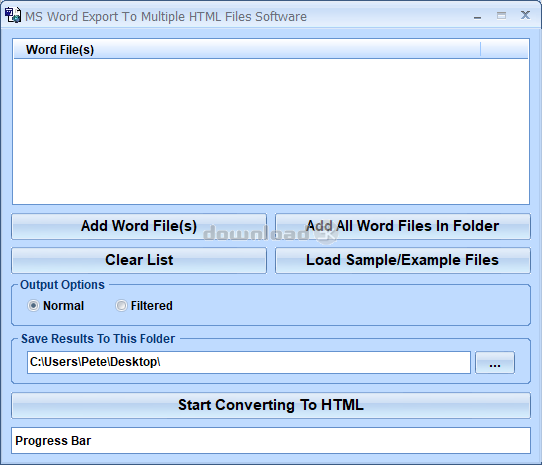542x465 pixels.
Task: Click Add All Word Files In Folder
Action: (403, 226)
